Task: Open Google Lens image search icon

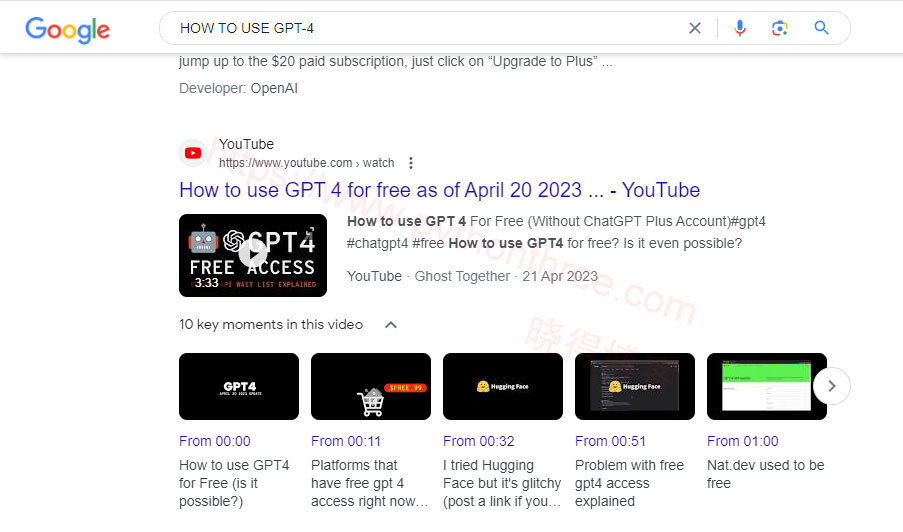Action: pos(779,28)
